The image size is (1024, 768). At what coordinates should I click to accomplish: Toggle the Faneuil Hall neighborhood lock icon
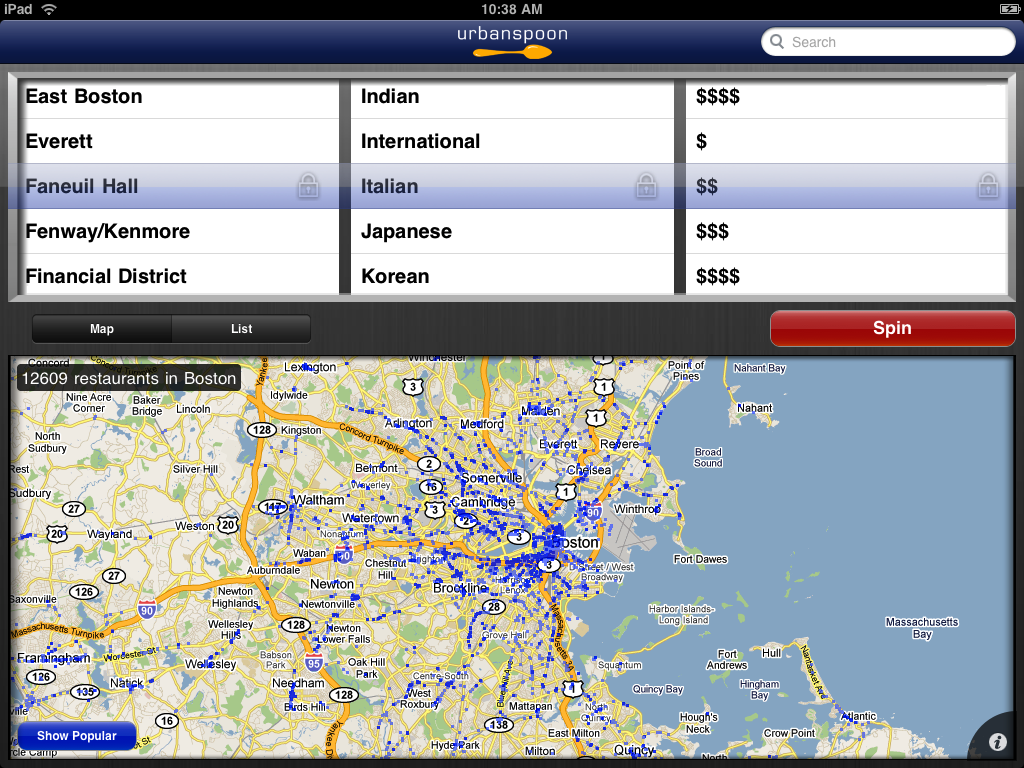coord(308,186)
